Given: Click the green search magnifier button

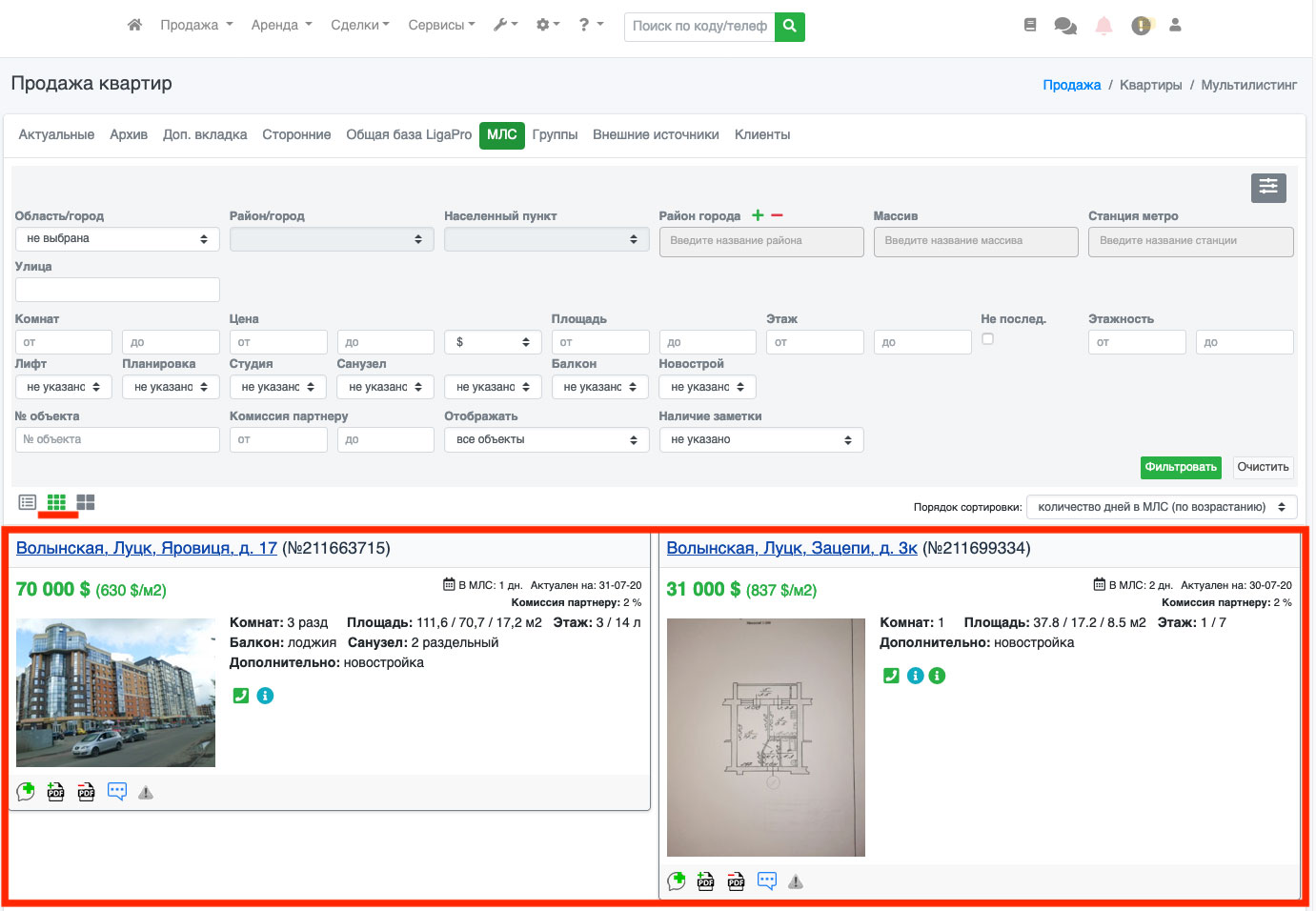Looking at the screenshot, I should tap(789, 26).
